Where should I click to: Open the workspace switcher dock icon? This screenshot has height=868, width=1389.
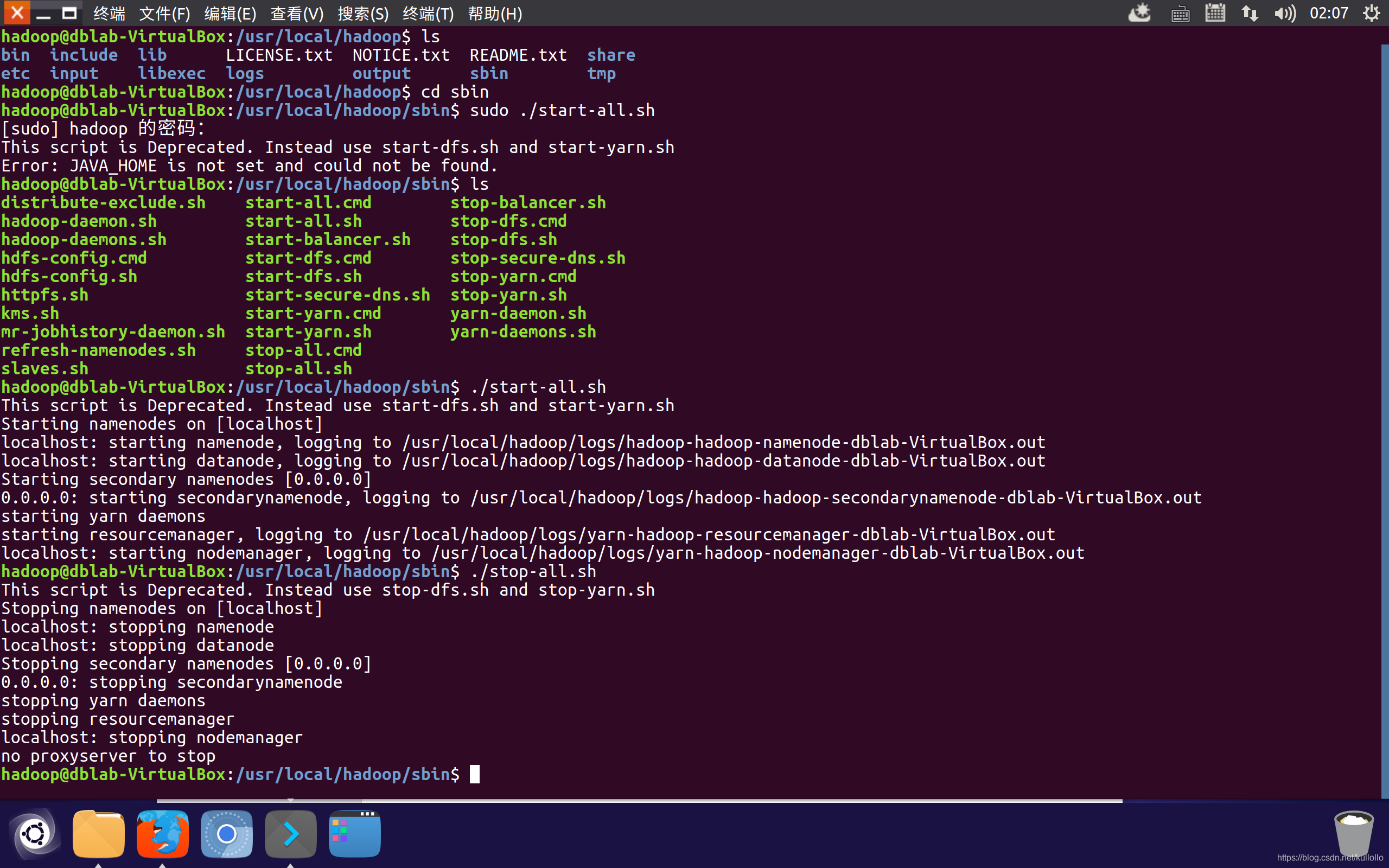pos(355,834)
